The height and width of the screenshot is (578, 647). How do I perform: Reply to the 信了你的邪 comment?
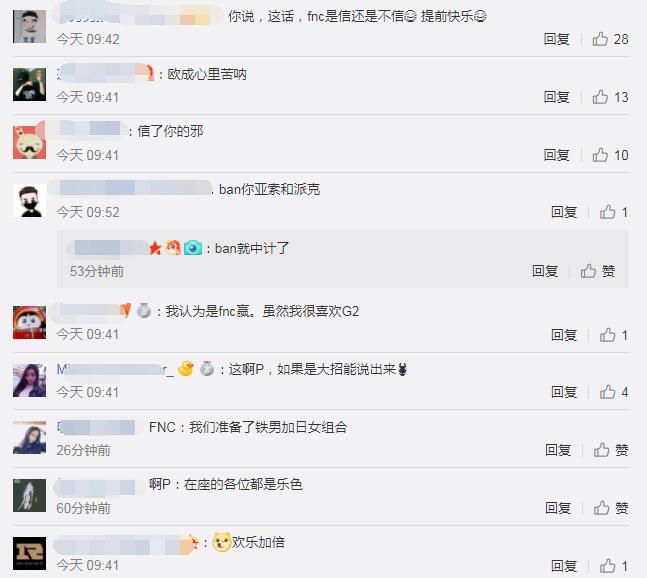tap(557, 155)
